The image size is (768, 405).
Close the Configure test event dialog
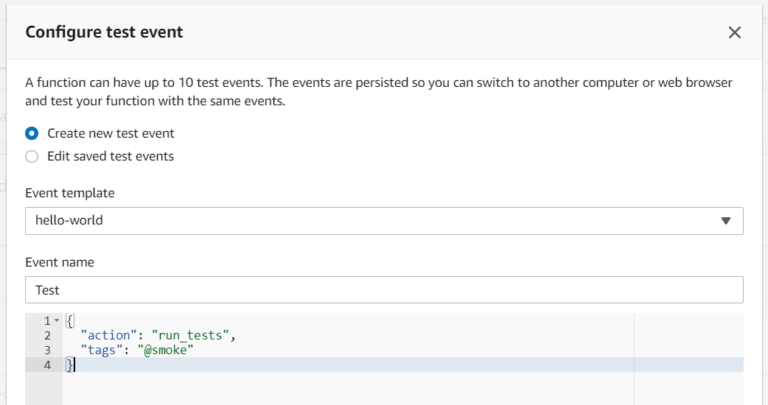pos(734,32)
